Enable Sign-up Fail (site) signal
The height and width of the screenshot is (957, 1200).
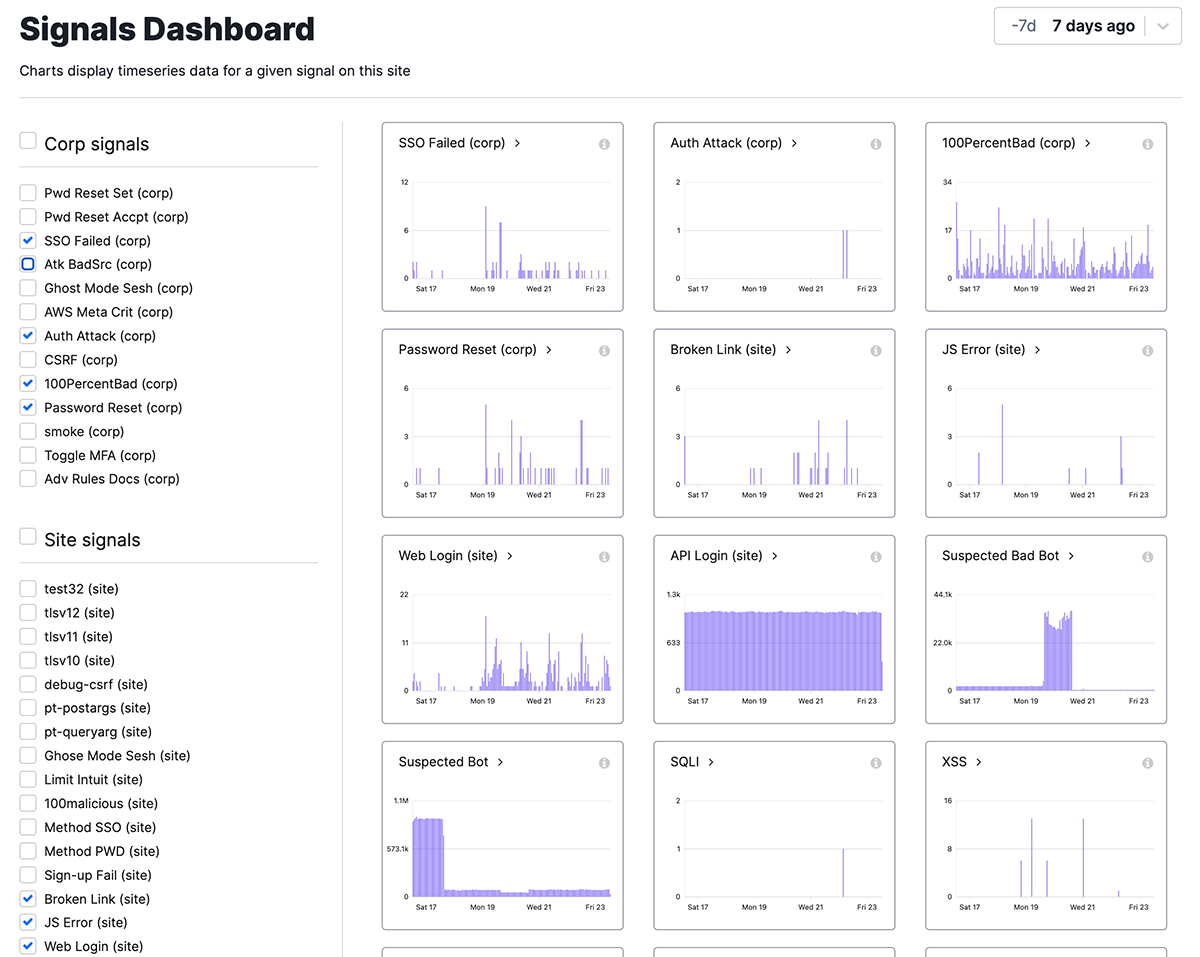pos(28,875)
